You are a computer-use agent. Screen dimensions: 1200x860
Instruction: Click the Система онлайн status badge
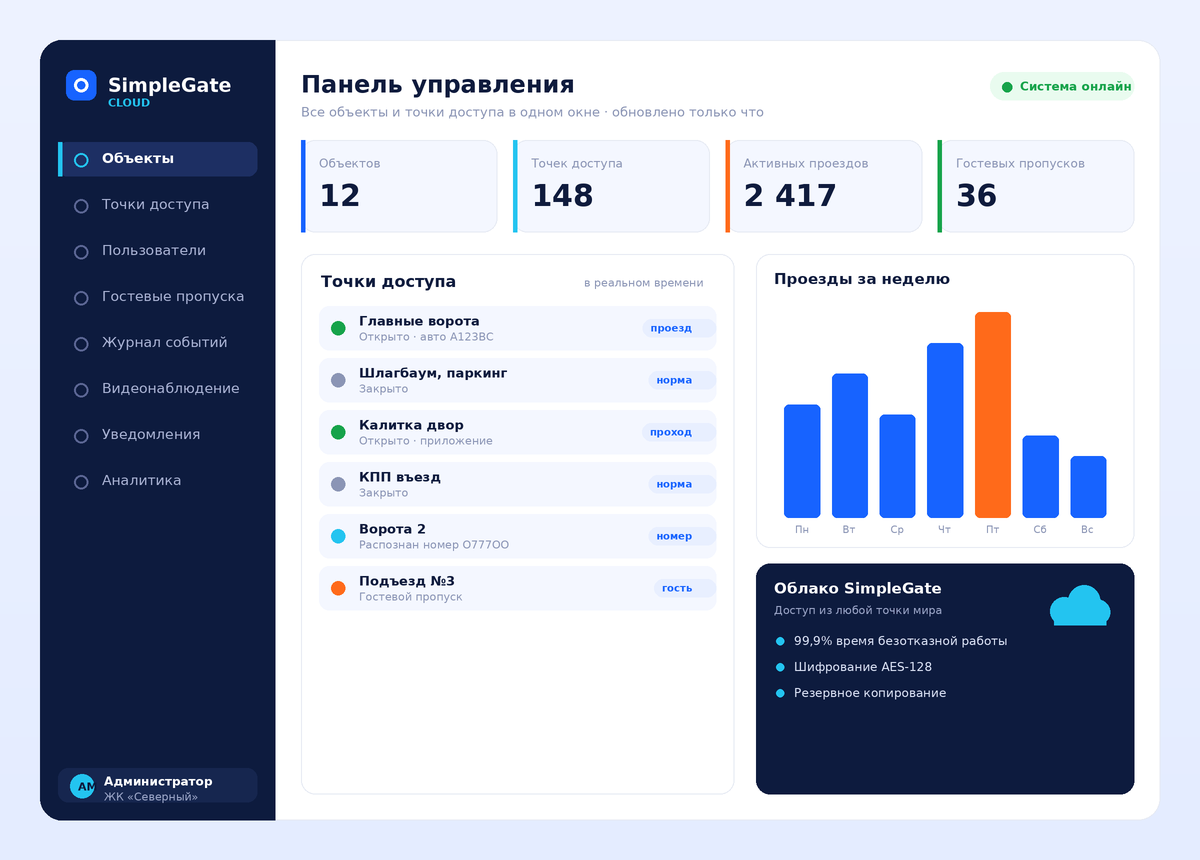click(x=1062, y=87)
